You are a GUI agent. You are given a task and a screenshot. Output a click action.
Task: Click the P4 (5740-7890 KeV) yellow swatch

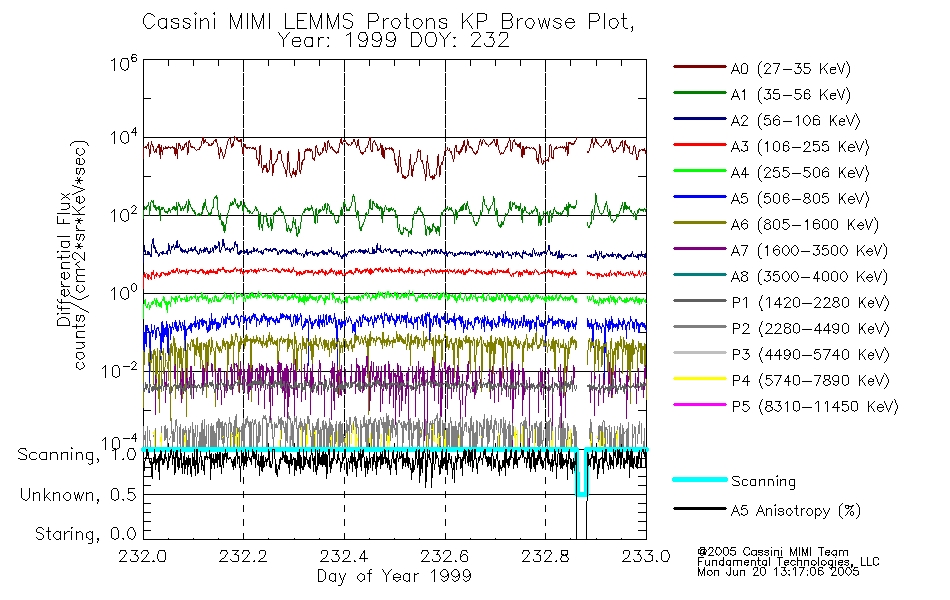699,379
